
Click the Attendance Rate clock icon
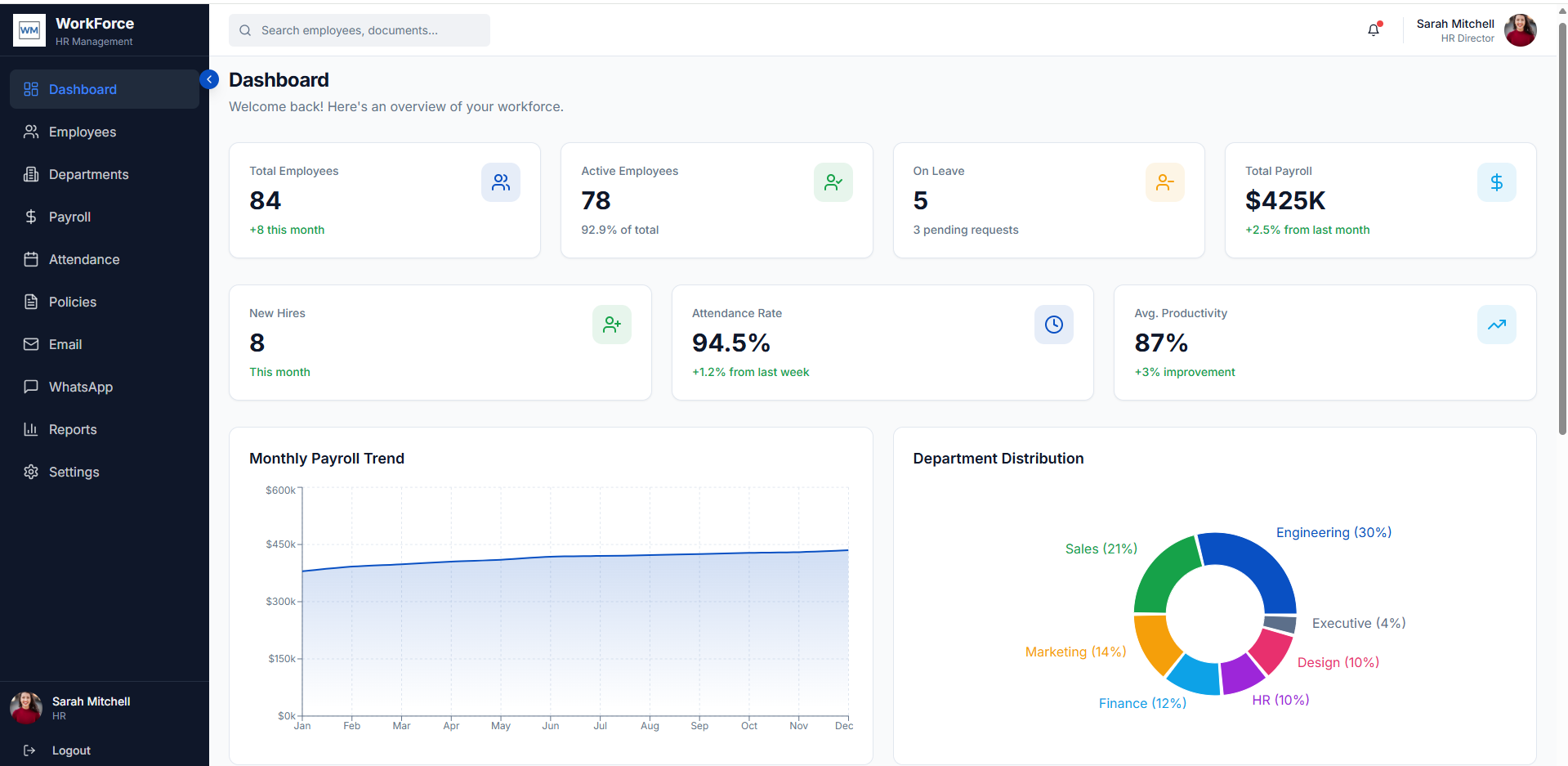pos(1053,325)
